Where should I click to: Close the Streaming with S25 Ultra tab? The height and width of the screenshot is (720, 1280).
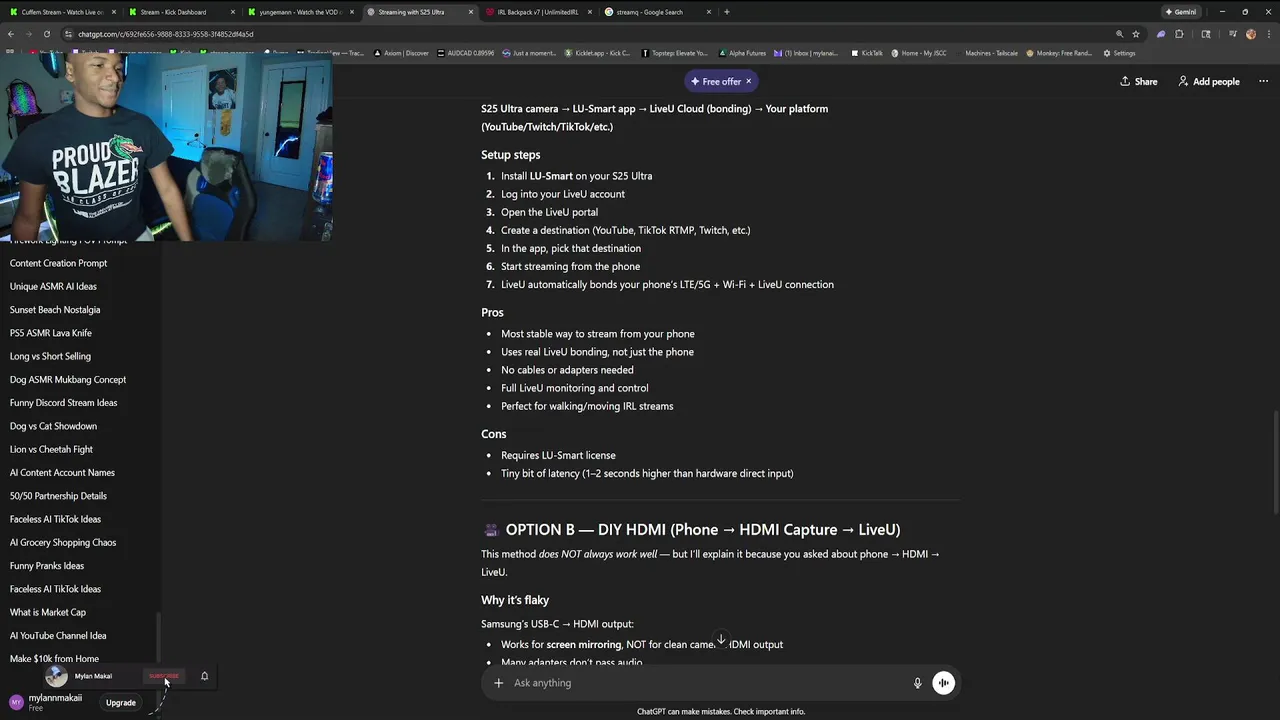[x=471, y=12]
